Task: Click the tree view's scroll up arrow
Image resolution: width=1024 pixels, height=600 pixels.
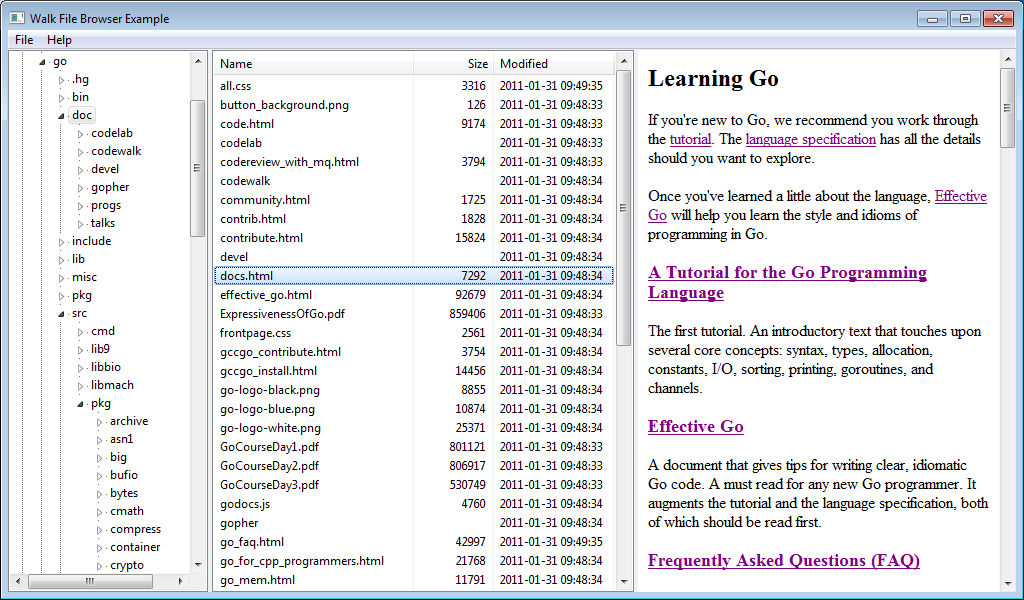Action: pos(197,61)
